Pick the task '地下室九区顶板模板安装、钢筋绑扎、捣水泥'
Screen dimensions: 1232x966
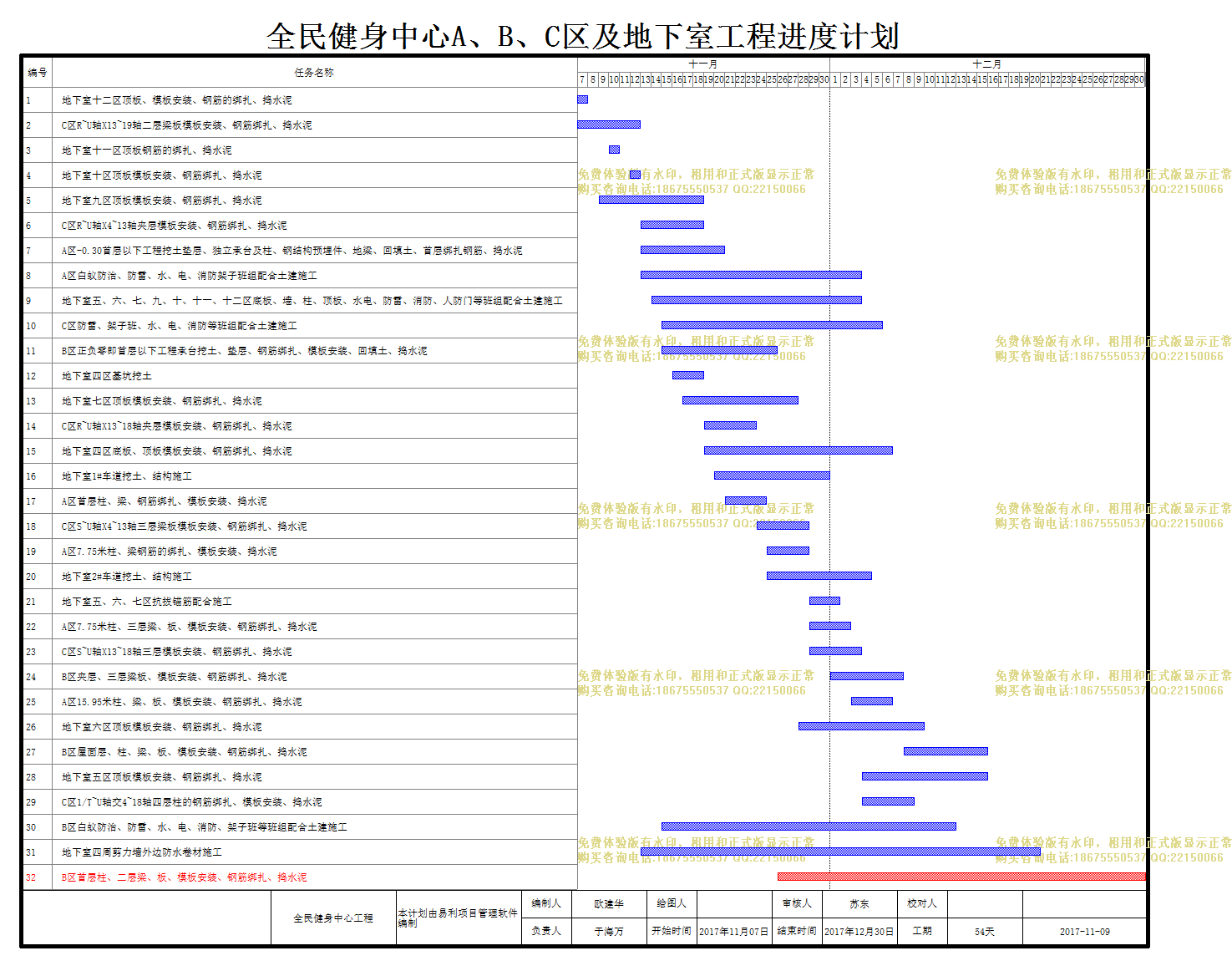161,201
